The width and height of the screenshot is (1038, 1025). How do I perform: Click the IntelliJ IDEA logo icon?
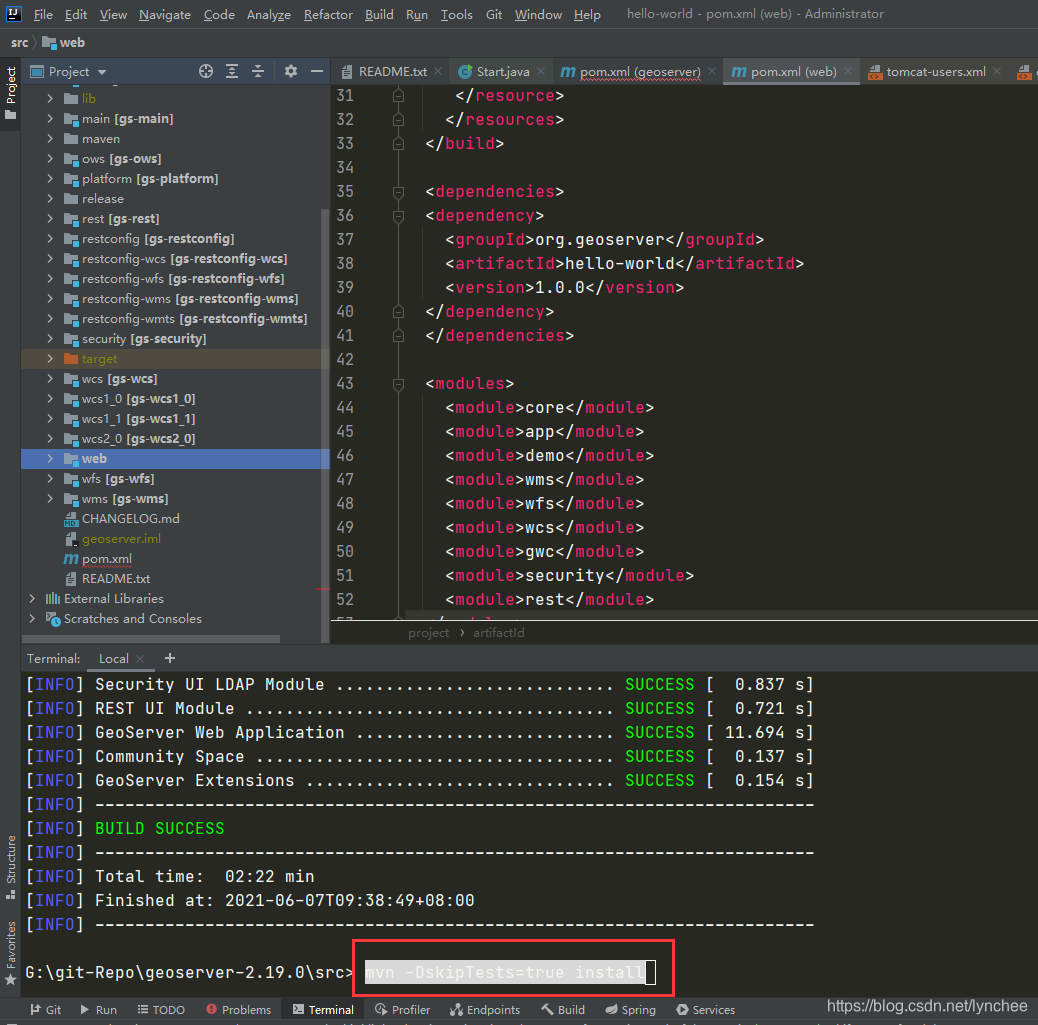coord(13,13)
